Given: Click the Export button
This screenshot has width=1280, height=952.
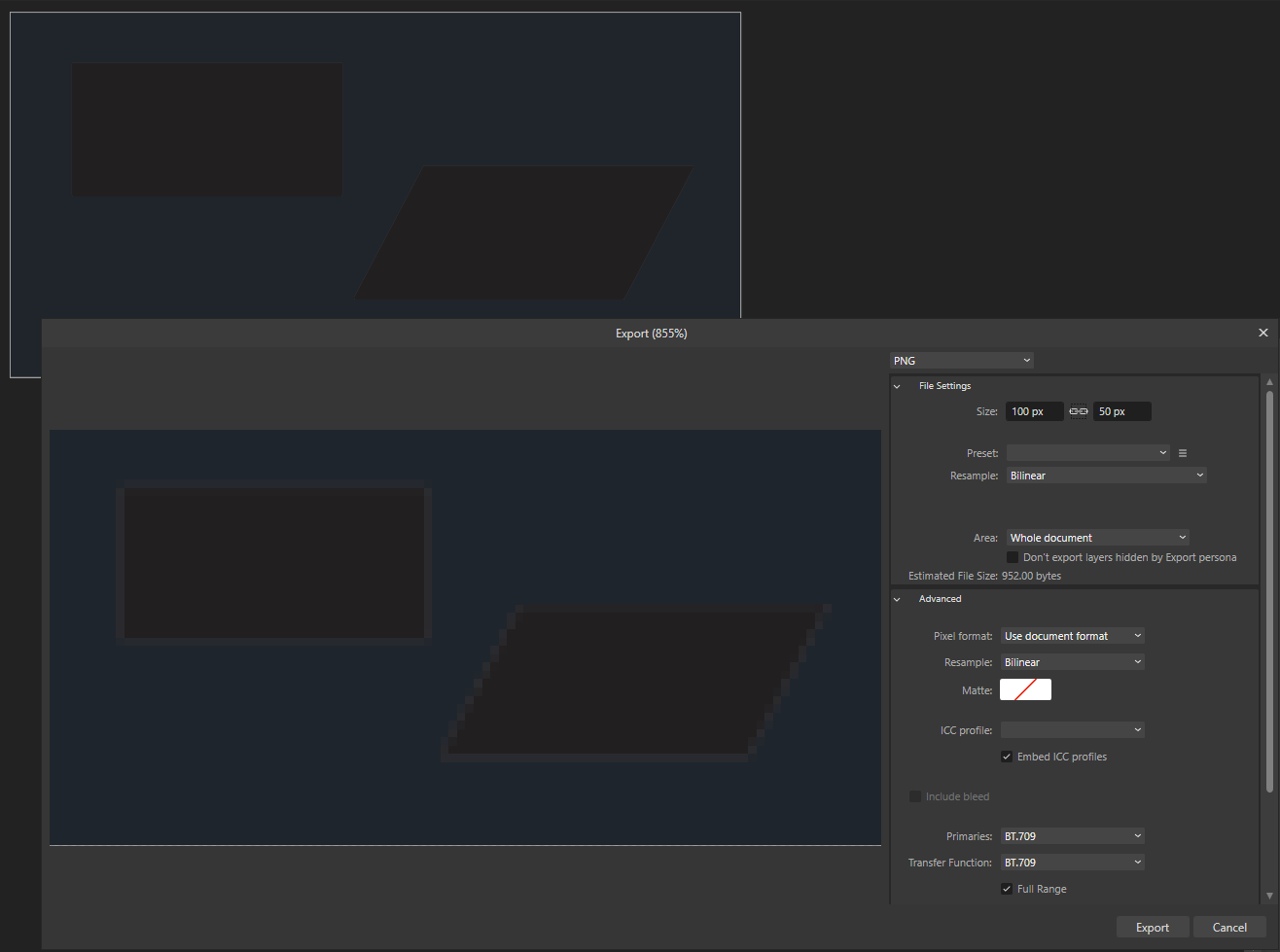Looking at the screenshot, I should pyautogui.click(x=1153, y=927).
